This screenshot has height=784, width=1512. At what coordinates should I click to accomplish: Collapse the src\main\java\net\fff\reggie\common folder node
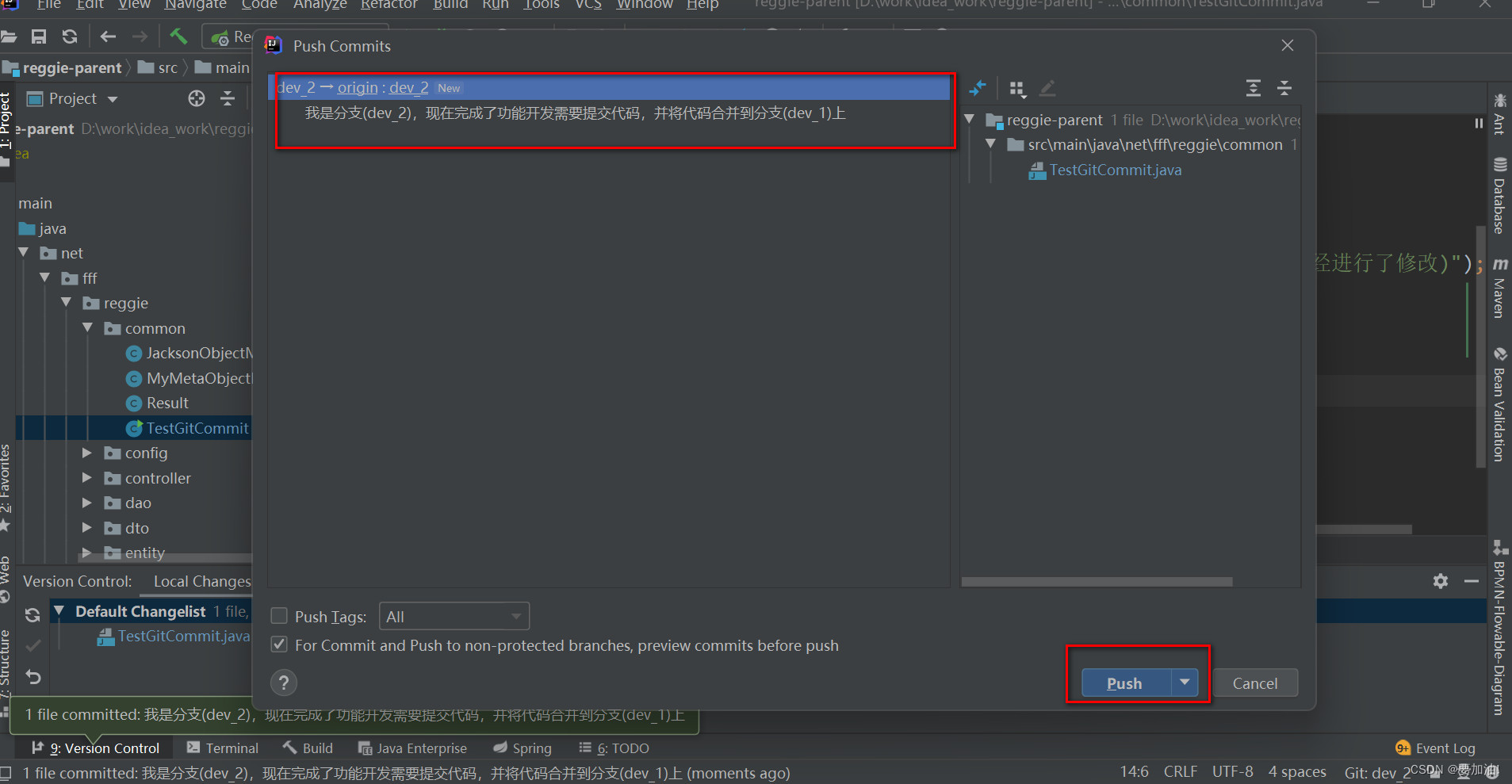(990, 144)
